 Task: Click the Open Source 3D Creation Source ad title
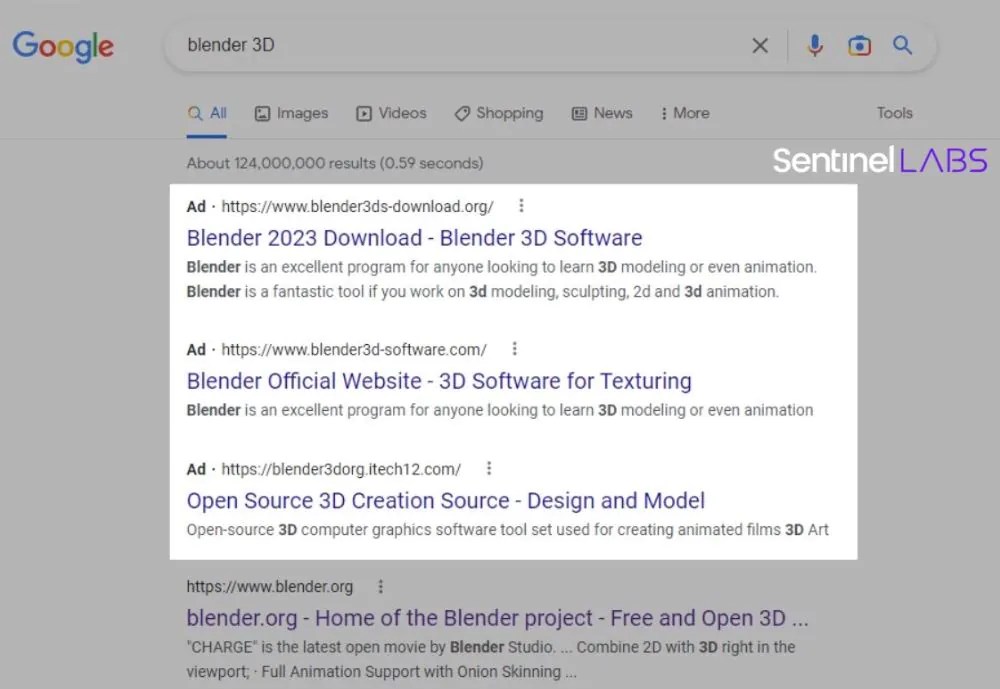point(445,500)
